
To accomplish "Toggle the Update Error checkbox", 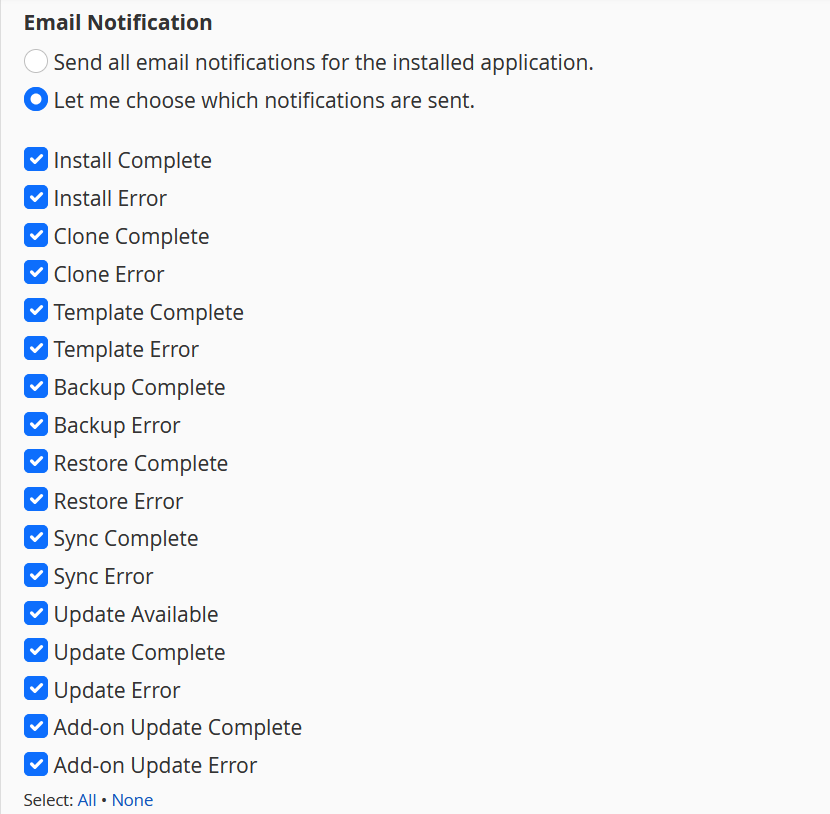I will pos(36,689).
